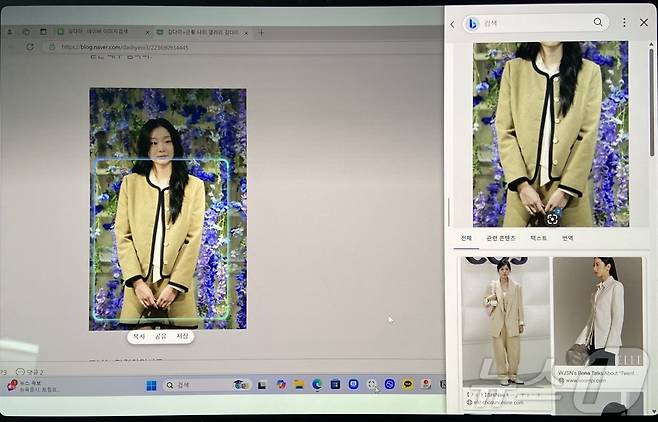Open the yellow KakaoTalk icon in the taskbar
The image size is (658, 422).
click(408, 384)
